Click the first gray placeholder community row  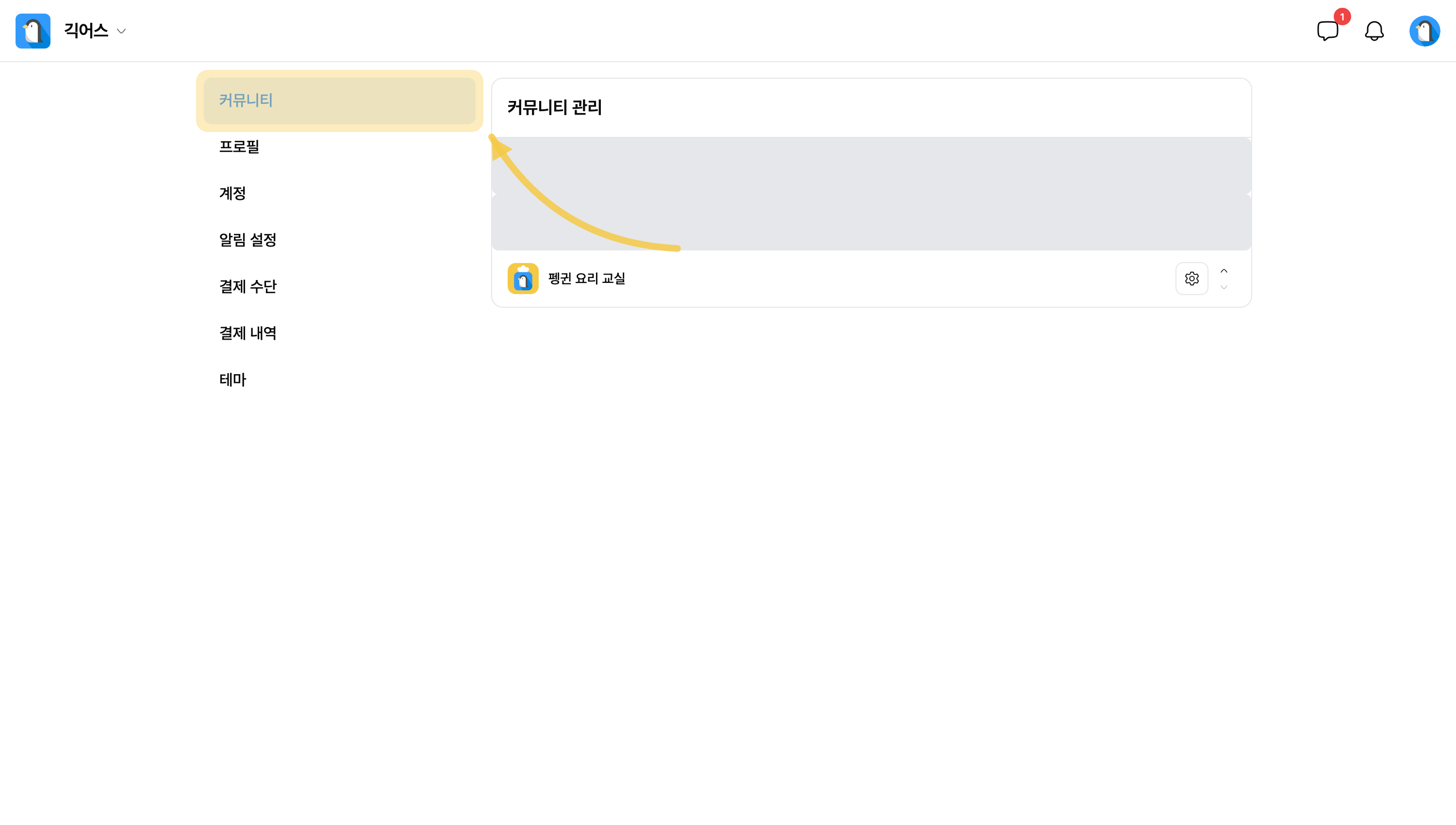[871, 165]
